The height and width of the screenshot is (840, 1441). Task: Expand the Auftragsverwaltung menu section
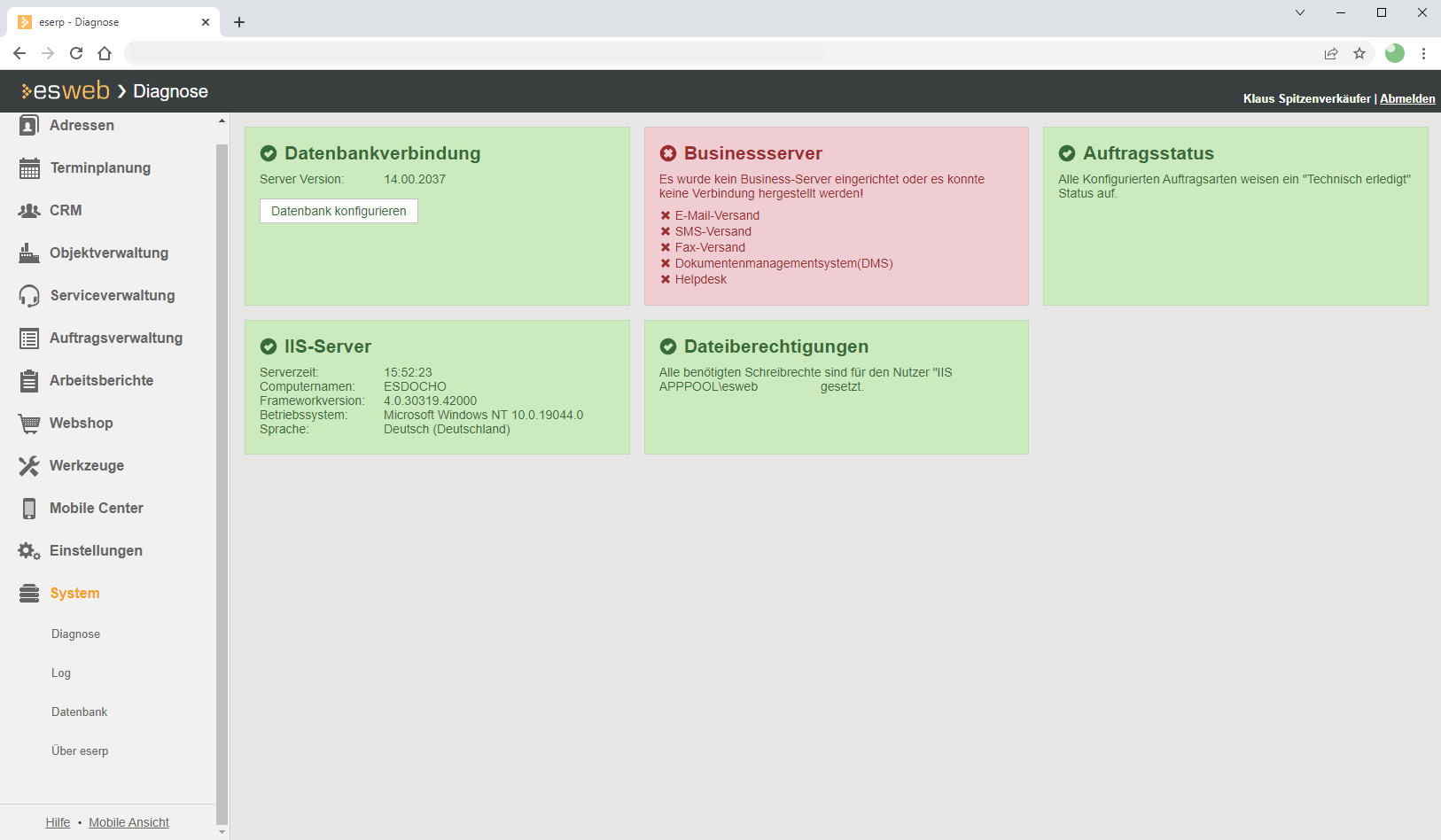point(115,338)
